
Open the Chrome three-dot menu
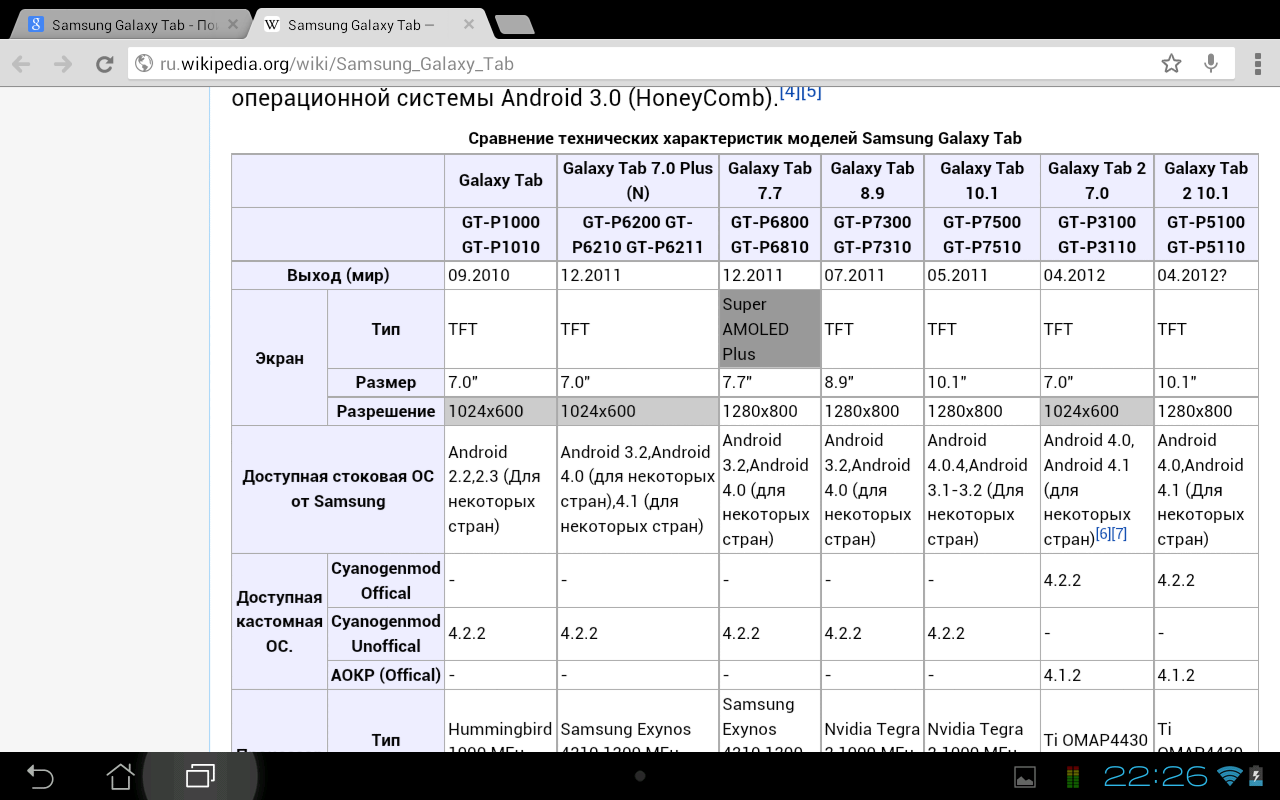coord(1256,64)
